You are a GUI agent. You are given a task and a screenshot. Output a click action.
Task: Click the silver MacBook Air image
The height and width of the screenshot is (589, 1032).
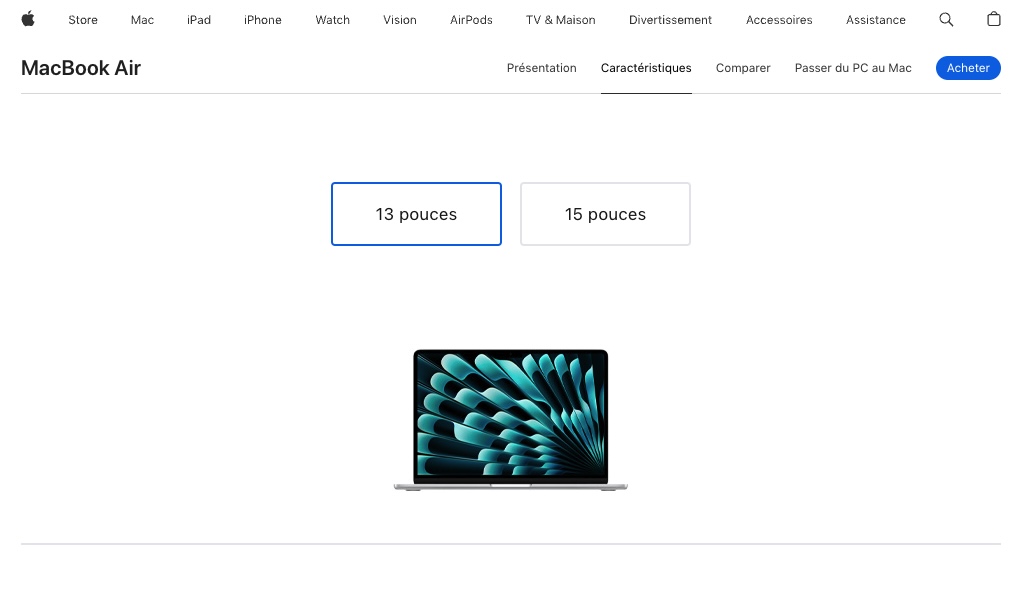[x=510, y=420]
